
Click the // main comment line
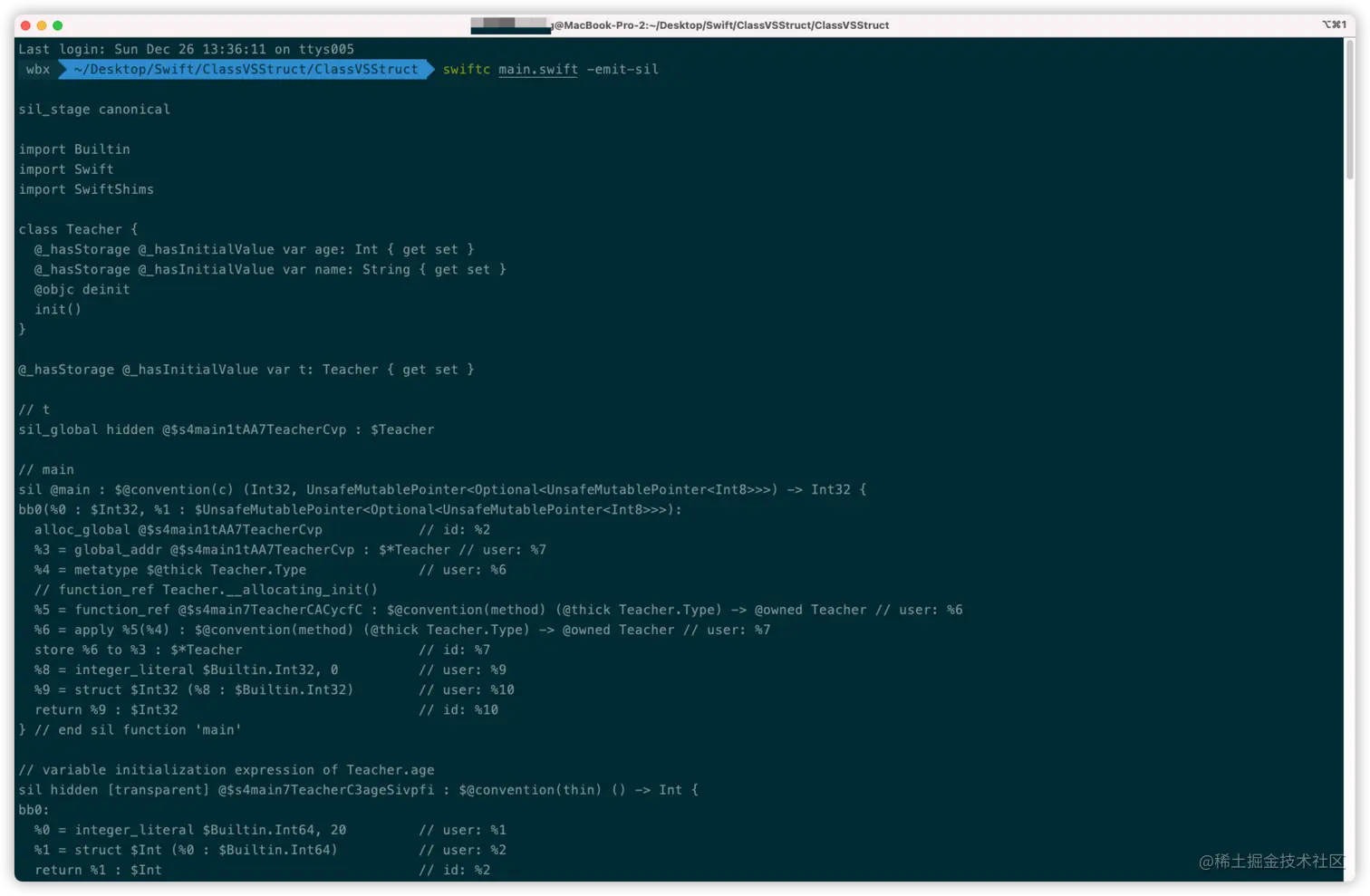46,469
